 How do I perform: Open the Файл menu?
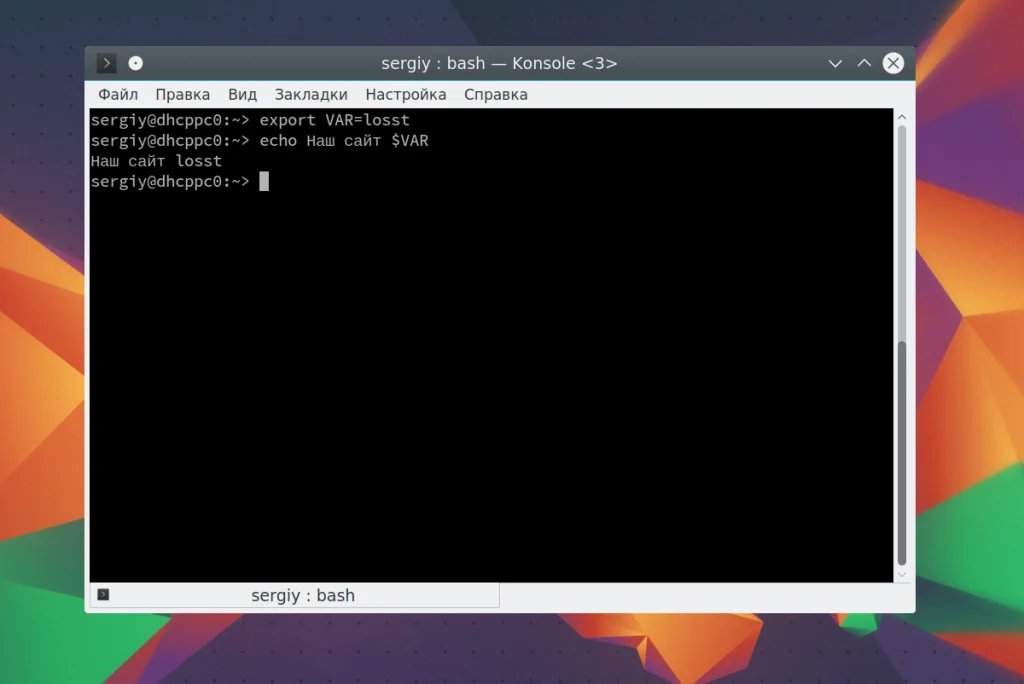[118, 95]
